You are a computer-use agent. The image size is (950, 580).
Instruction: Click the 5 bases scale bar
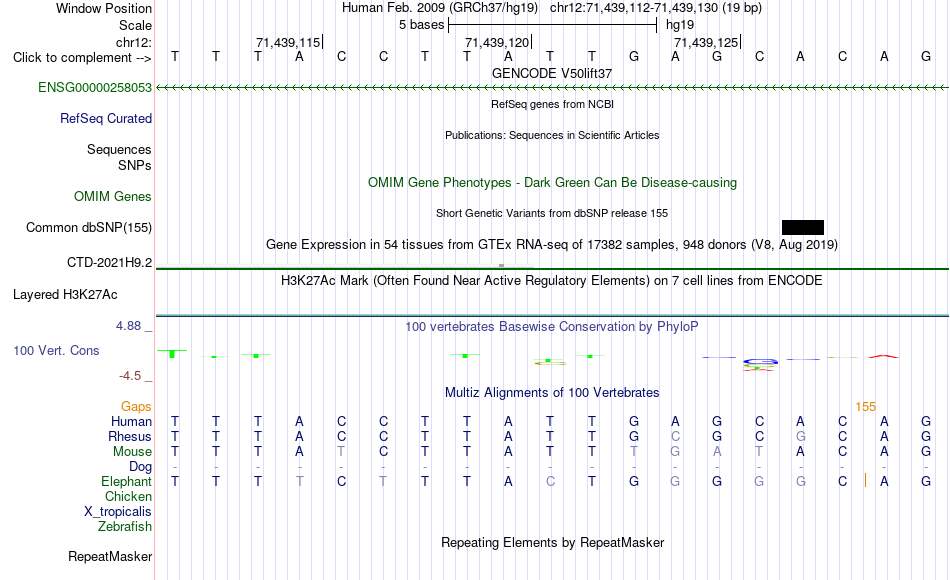click(x=552, y=25)
